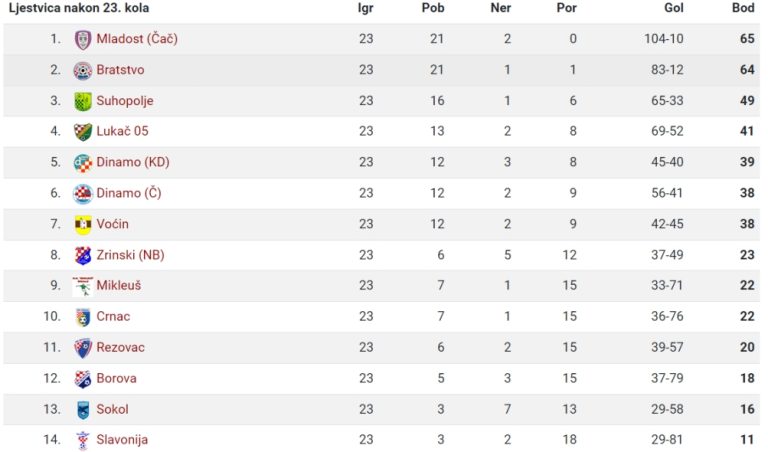Open the Slavonija team link
This screenshot has width=768, height=452.
tap(122, 440)
